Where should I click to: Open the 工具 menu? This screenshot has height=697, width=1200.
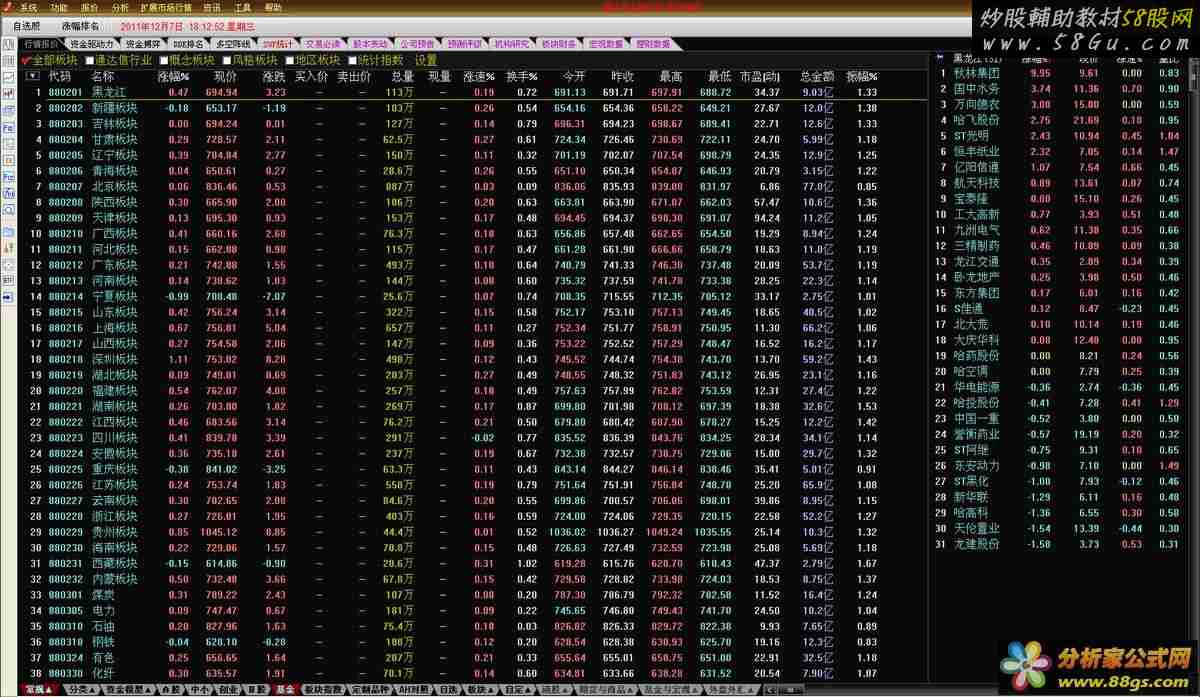(243, 7)
